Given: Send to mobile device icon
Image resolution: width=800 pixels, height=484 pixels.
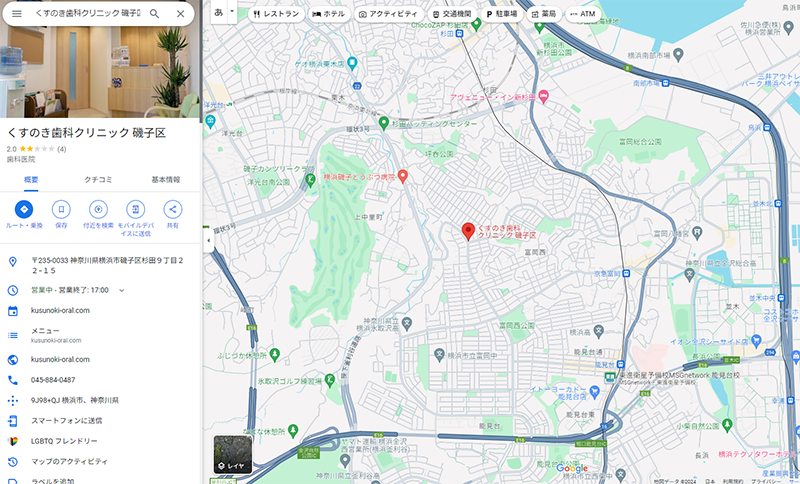Looking at the screenshot, I should point(136,209).
